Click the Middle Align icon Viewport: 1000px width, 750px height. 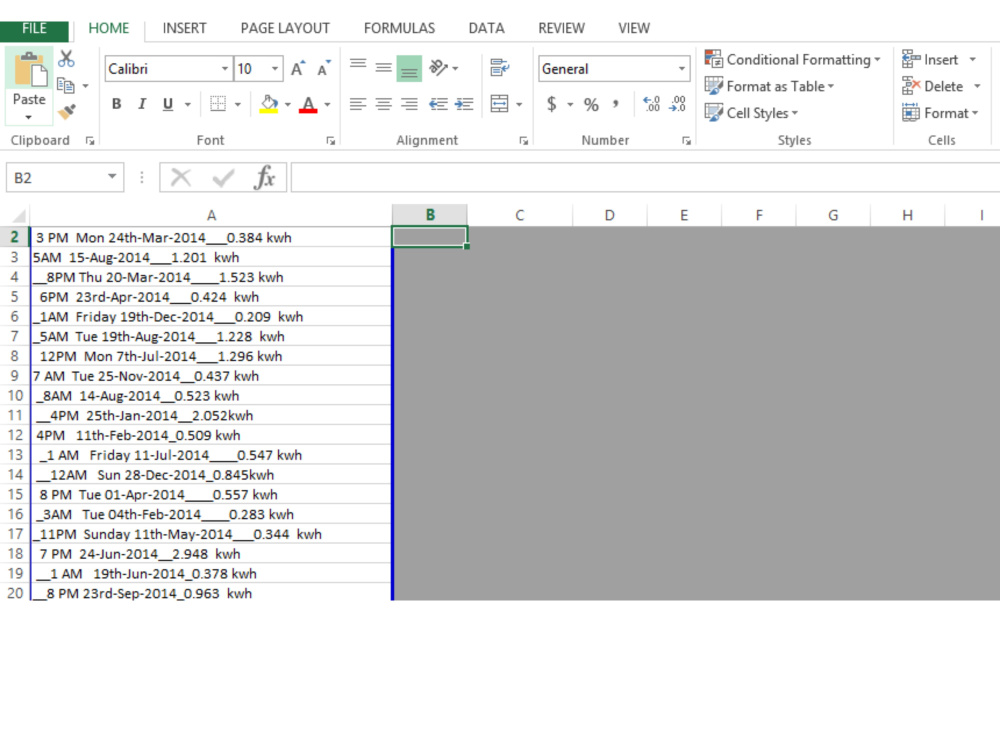[383, 68]
